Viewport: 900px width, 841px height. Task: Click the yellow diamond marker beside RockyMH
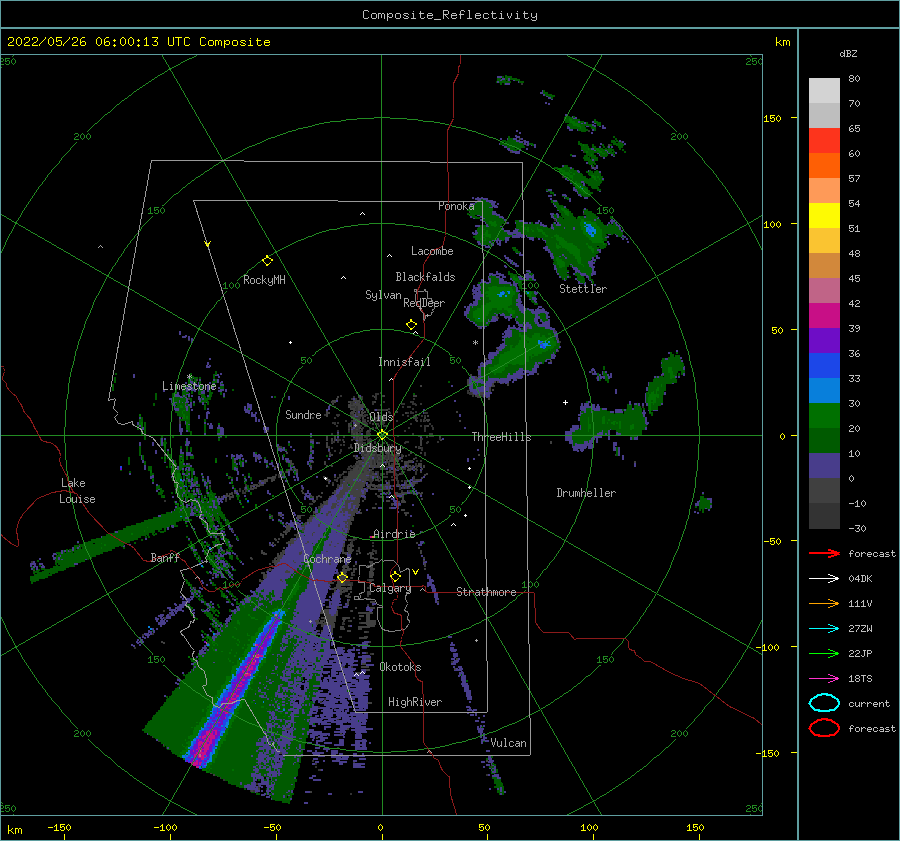point(267,261)
